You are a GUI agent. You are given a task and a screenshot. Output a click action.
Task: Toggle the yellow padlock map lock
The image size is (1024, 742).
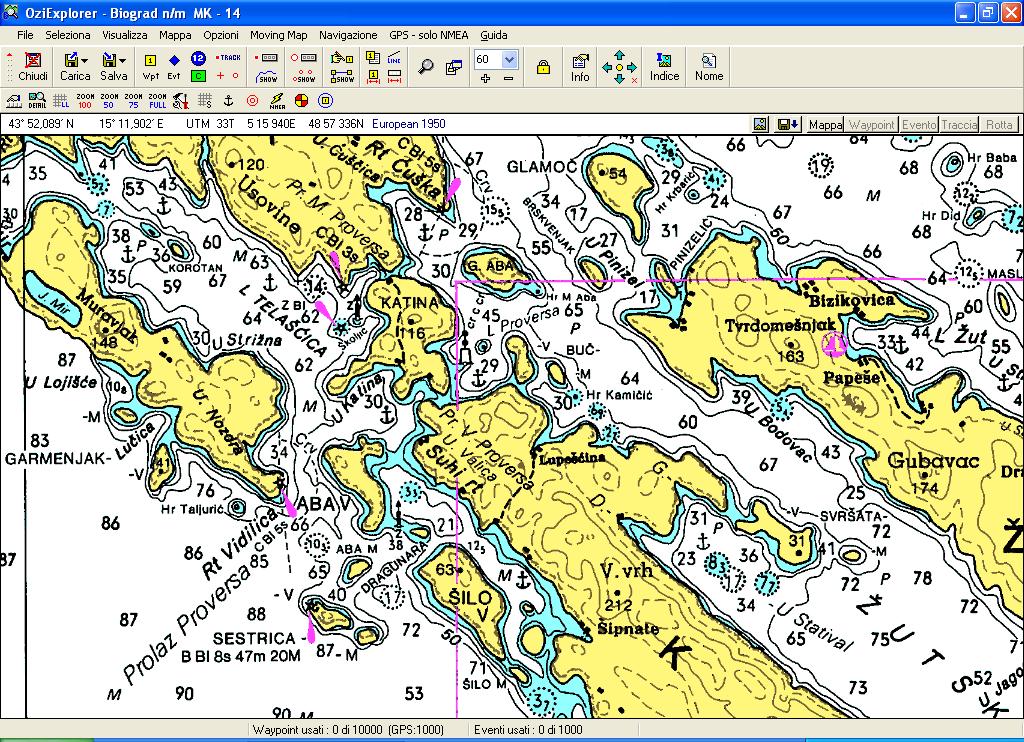[x=543, y=67]
